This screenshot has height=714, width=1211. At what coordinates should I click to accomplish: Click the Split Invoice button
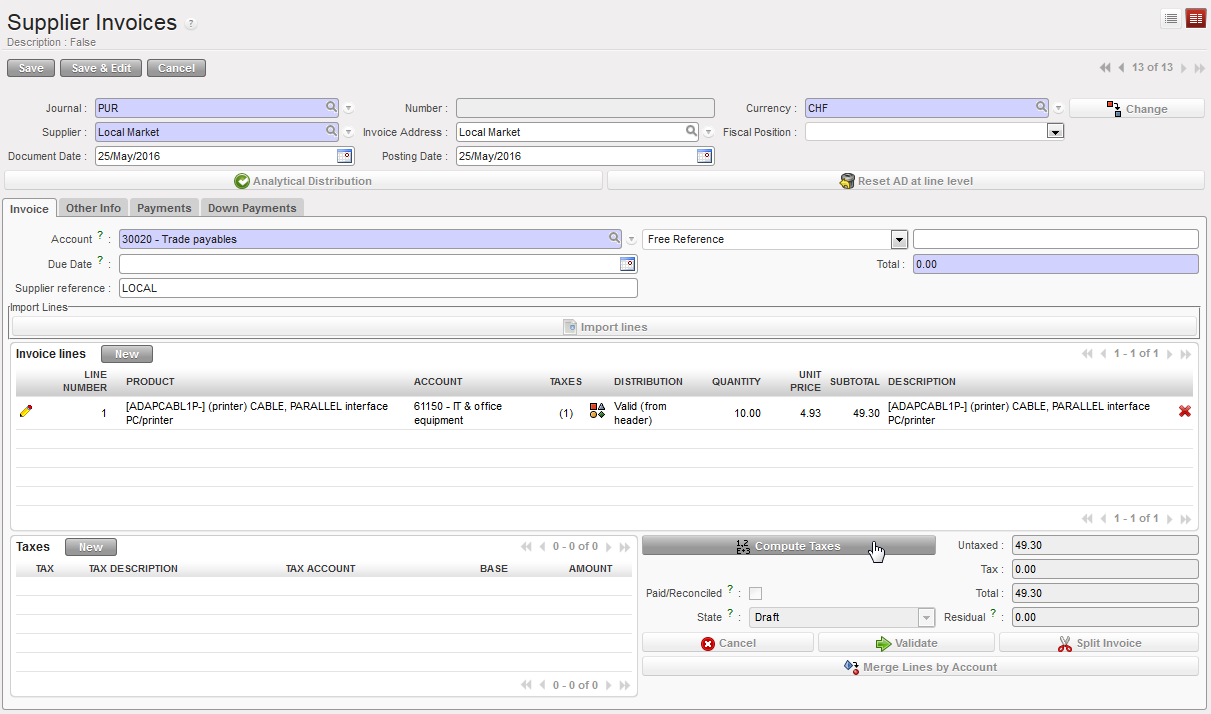point(1098,643)
